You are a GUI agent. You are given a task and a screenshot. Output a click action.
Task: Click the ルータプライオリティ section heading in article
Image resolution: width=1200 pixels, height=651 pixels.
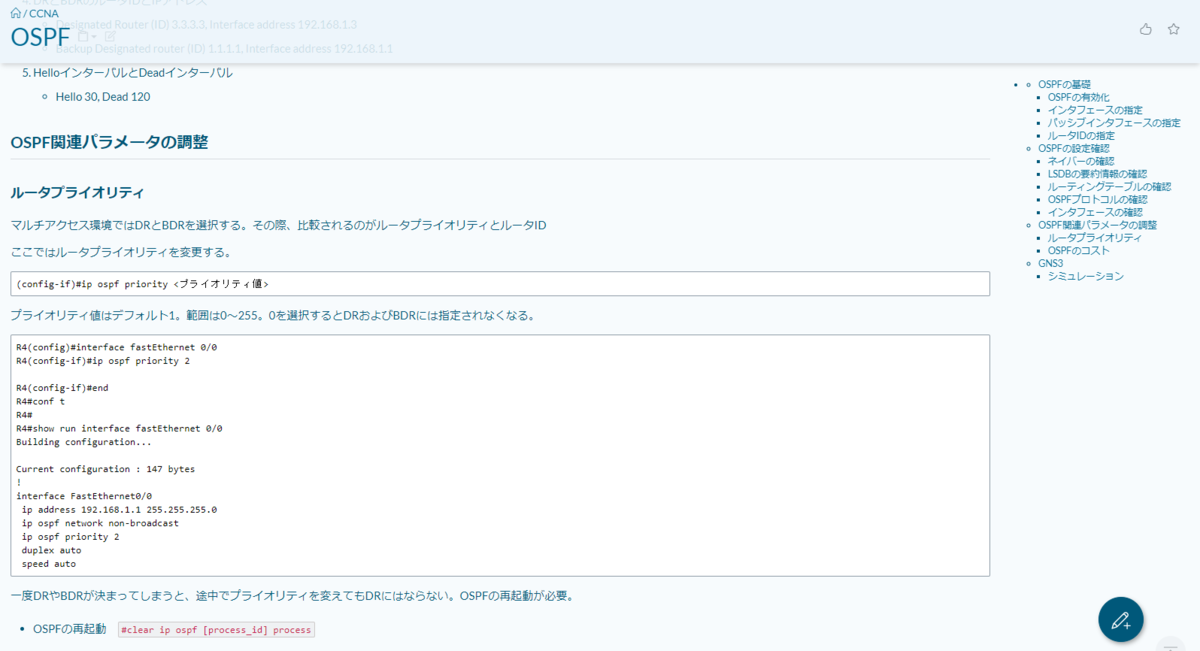click(77, 193)
